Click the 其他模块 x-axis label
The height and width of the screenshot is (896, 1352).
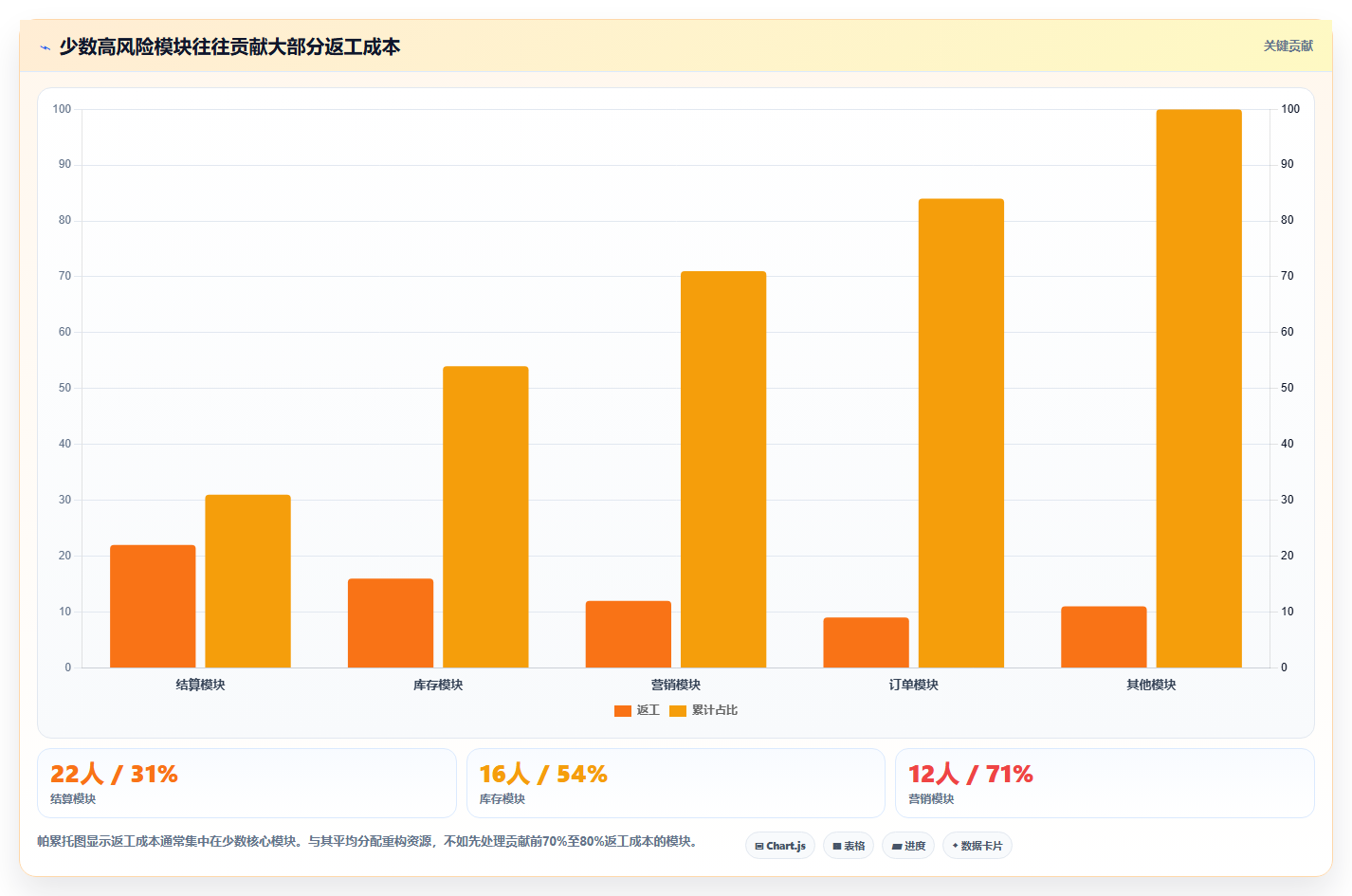(x=1151, y=685)
